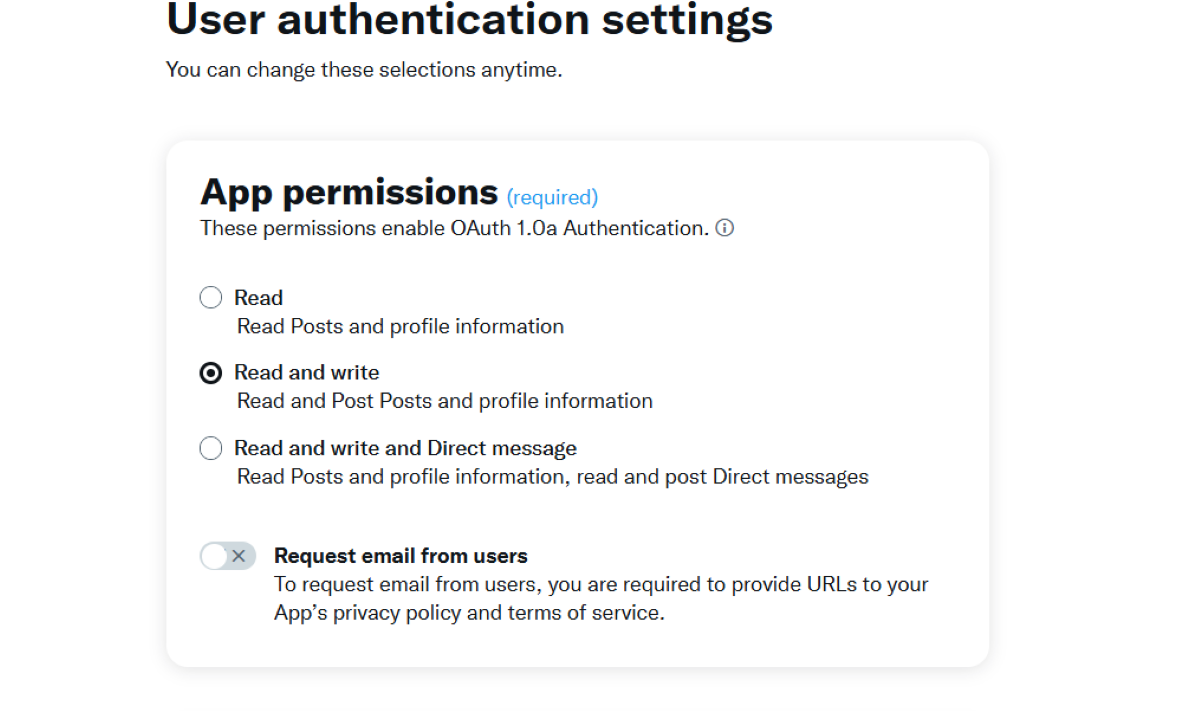Click the bold "Read" option label
Image resolution: width=1200 pixels, height=711 pixels.
click(x=258, y=298)
